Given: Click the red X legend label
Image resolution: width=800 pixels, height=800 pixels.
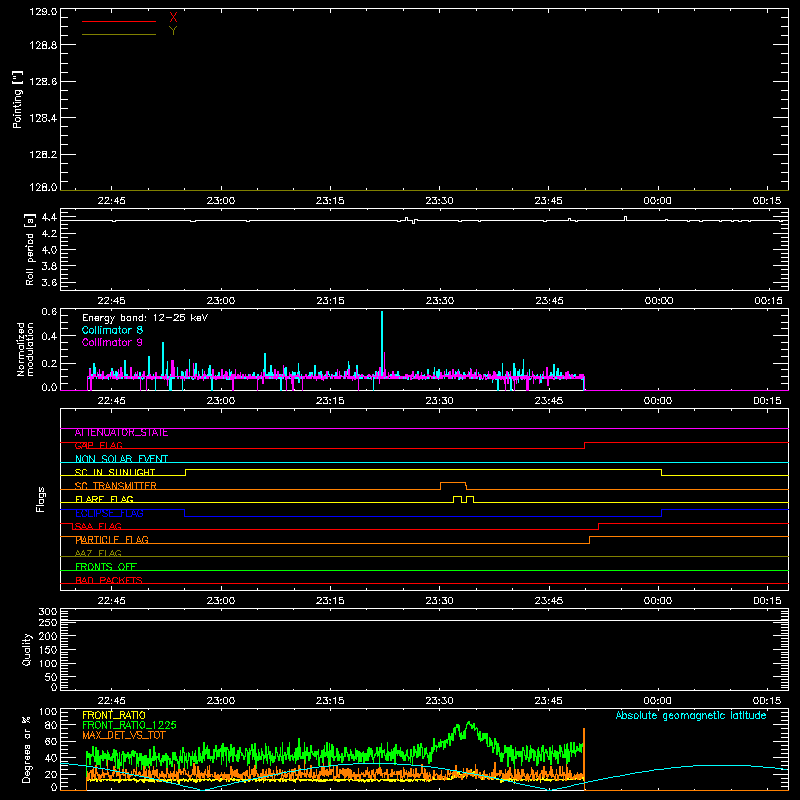Looking at the screenshot, I should tap(173, 18).
